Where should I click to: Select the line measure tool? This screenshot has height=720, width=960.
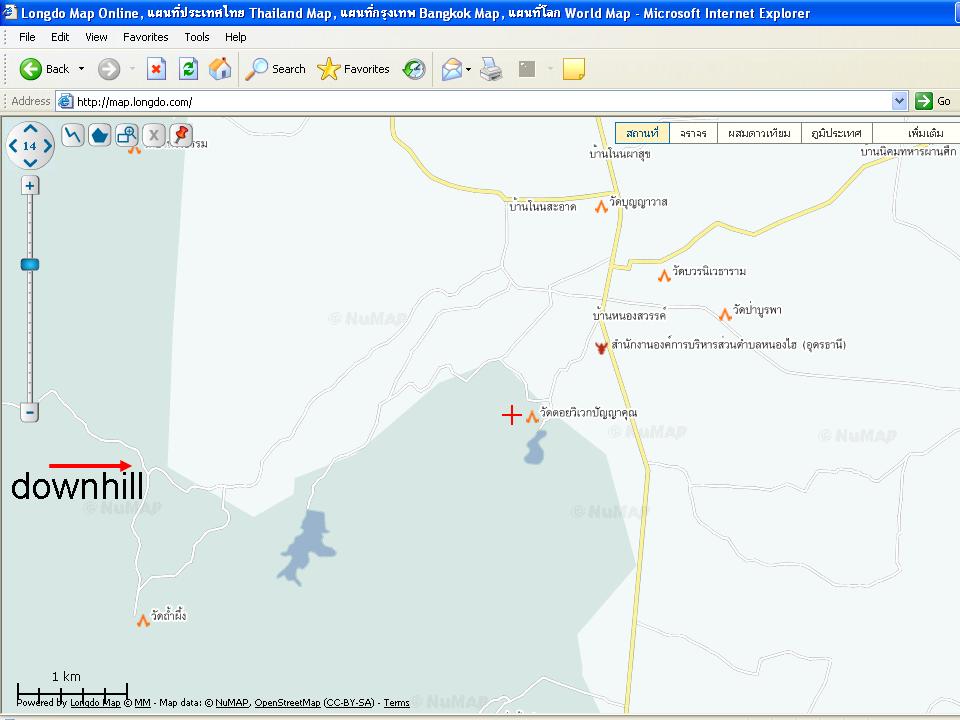[73, 135]
